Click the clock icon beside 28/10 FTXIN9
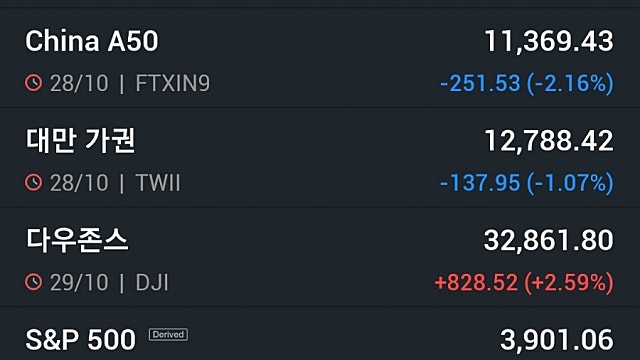The image size is (640, 360). pos(33,83)
